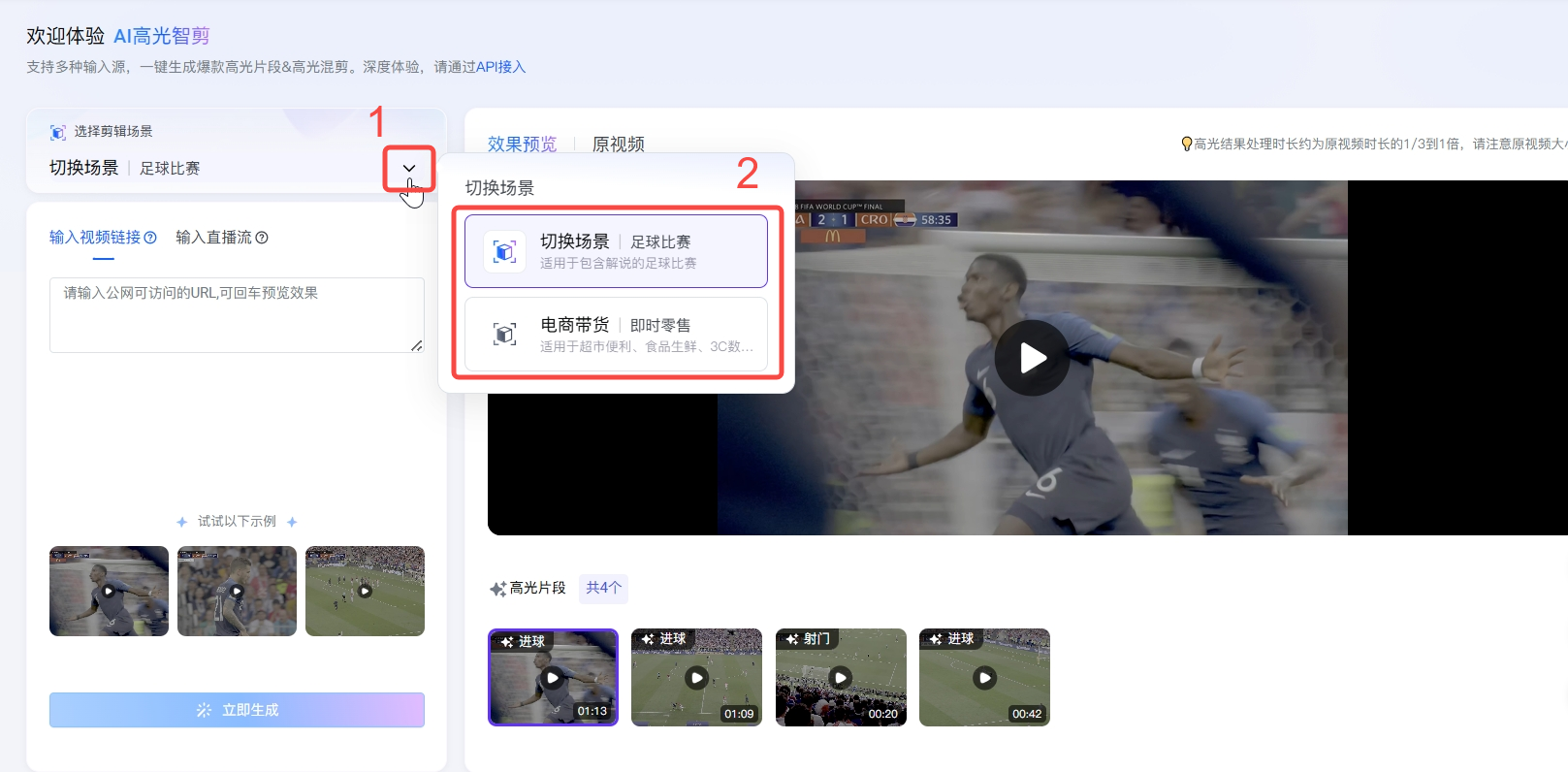Click the lightbulb tip icon
This screenshot has width=1568, height=772.
[x=1186, y=145]
